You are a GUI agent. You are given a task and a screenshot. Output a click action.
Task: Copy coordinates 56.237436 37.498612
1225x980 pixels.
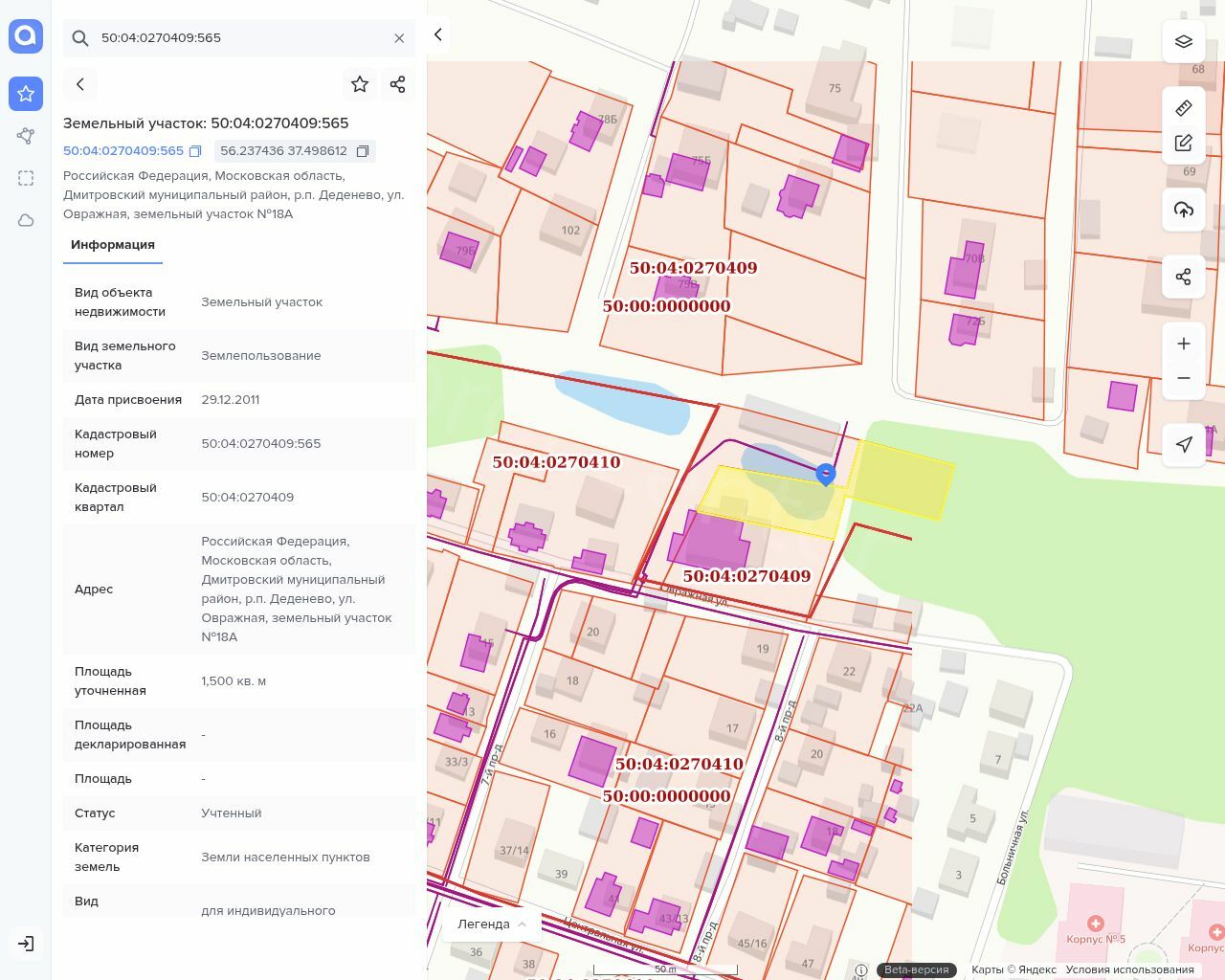(x=363, y=151)
